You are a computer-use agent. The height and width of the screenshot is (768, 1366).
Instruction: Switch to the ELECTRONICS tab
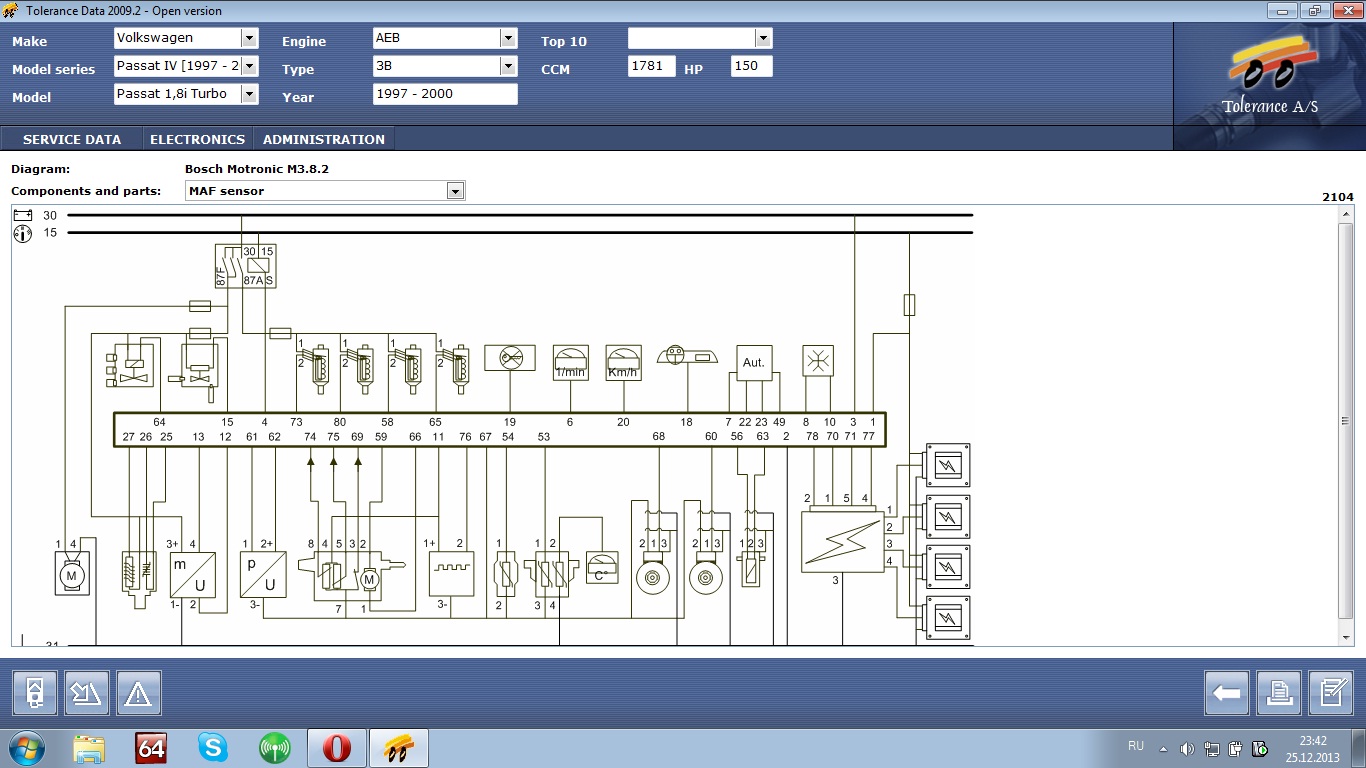point(197,139)
